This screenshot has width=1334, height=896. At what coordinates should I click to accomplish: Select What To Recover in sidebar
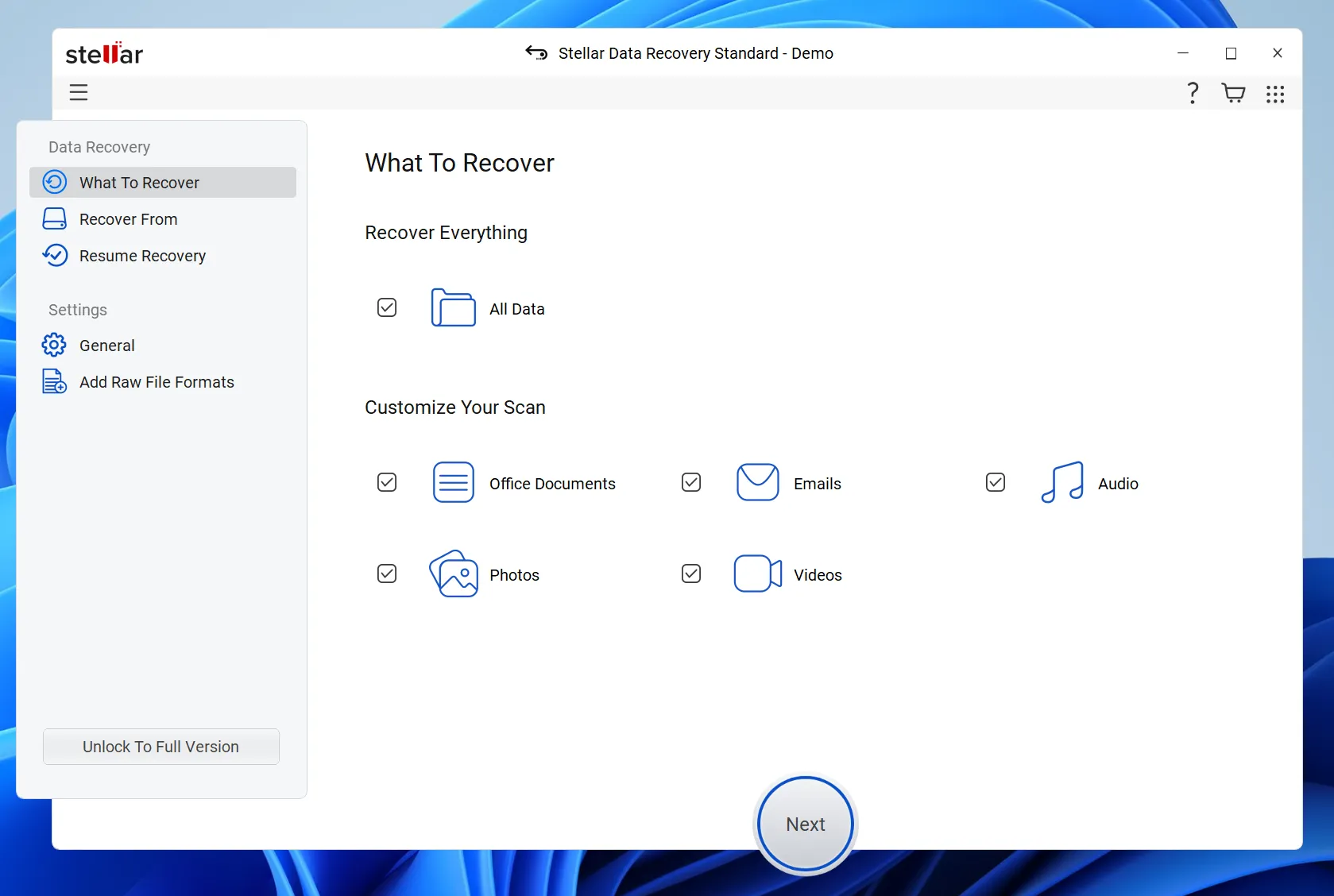click(x=163, y=182)
